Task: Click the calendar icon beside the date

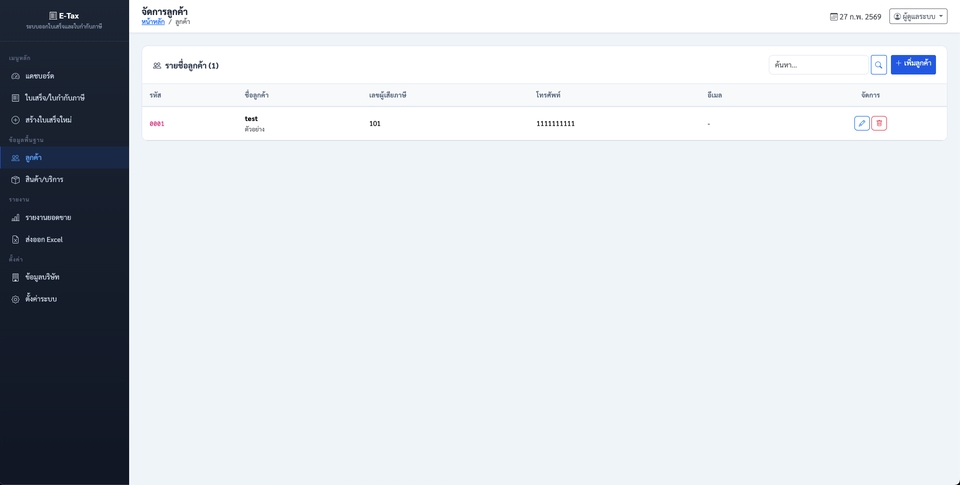Action: click(834, 17)
